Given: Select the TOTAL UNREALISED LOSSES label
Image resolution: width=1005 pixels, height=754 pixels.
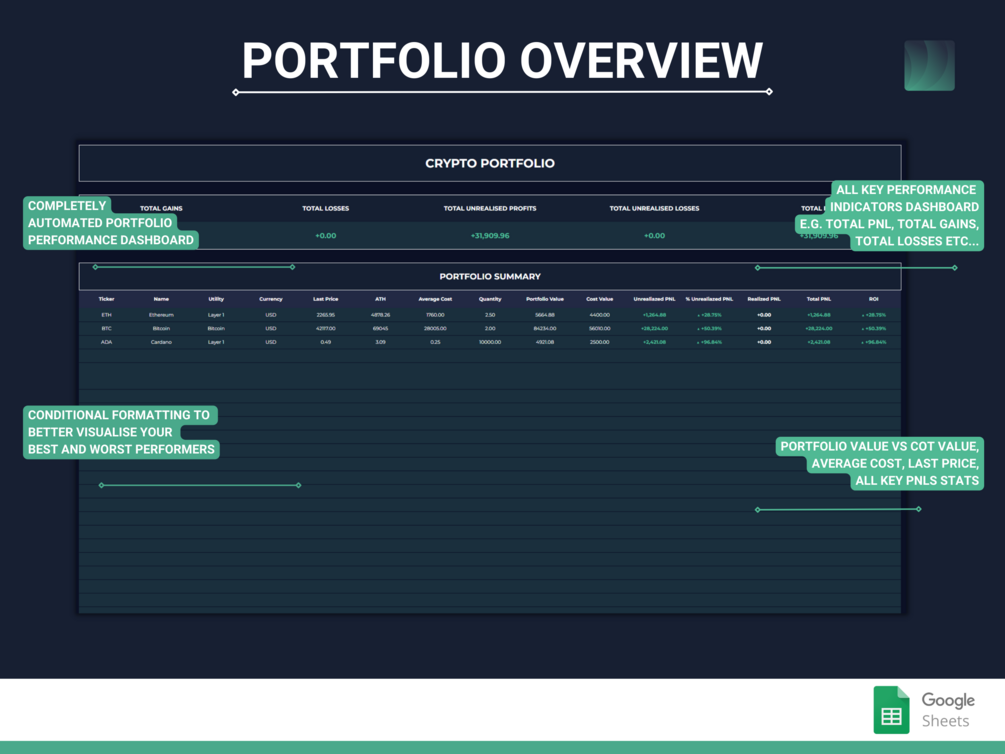Looking at the screenshot, I should pos(654,208).
